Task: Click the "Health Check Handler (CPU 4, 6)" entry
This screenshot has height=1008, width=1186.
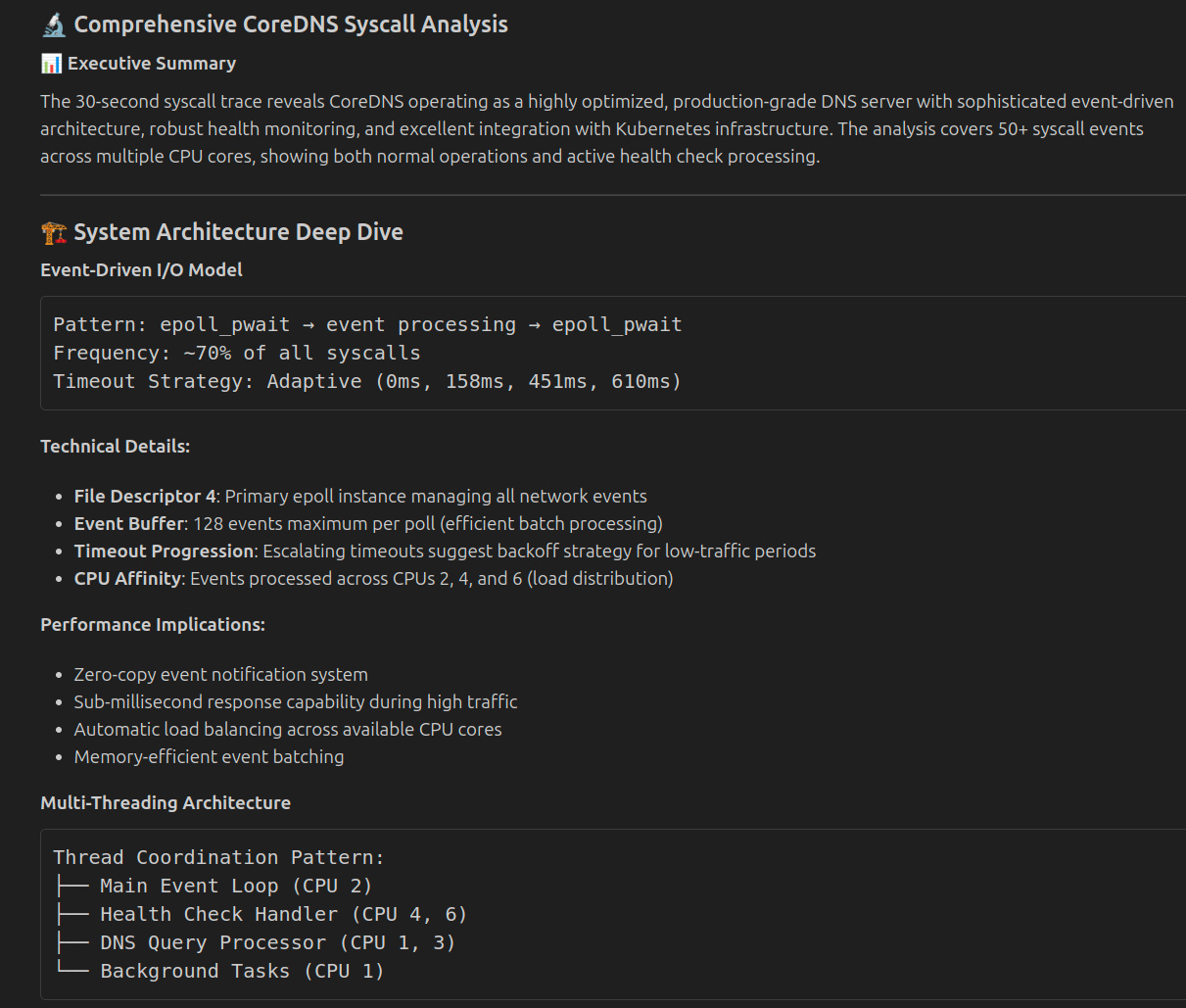Action: click(283, 914)
